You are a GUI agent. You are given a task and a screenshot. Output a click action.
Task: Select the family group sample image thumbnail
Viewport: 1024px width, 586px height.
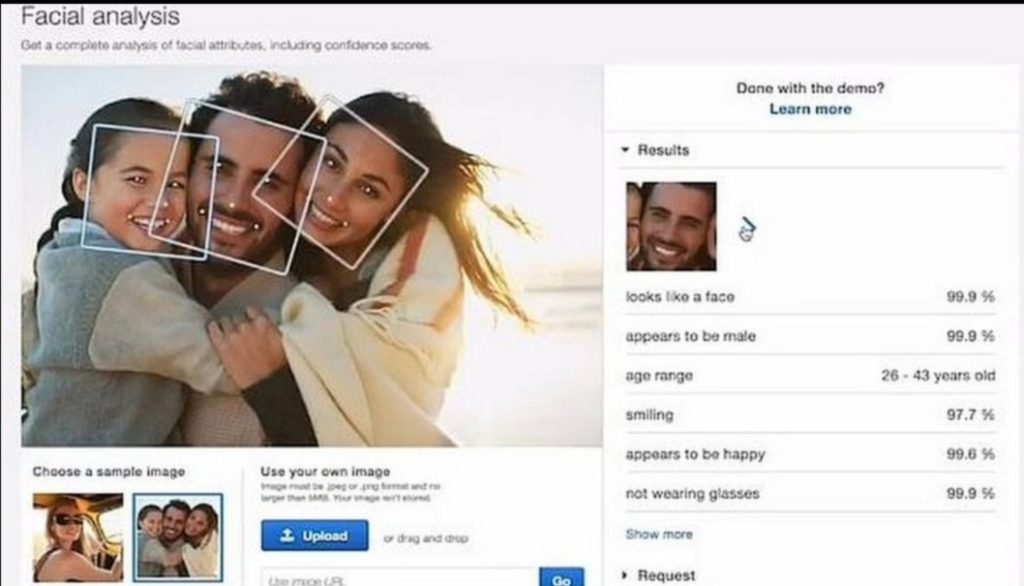(177, 536)
